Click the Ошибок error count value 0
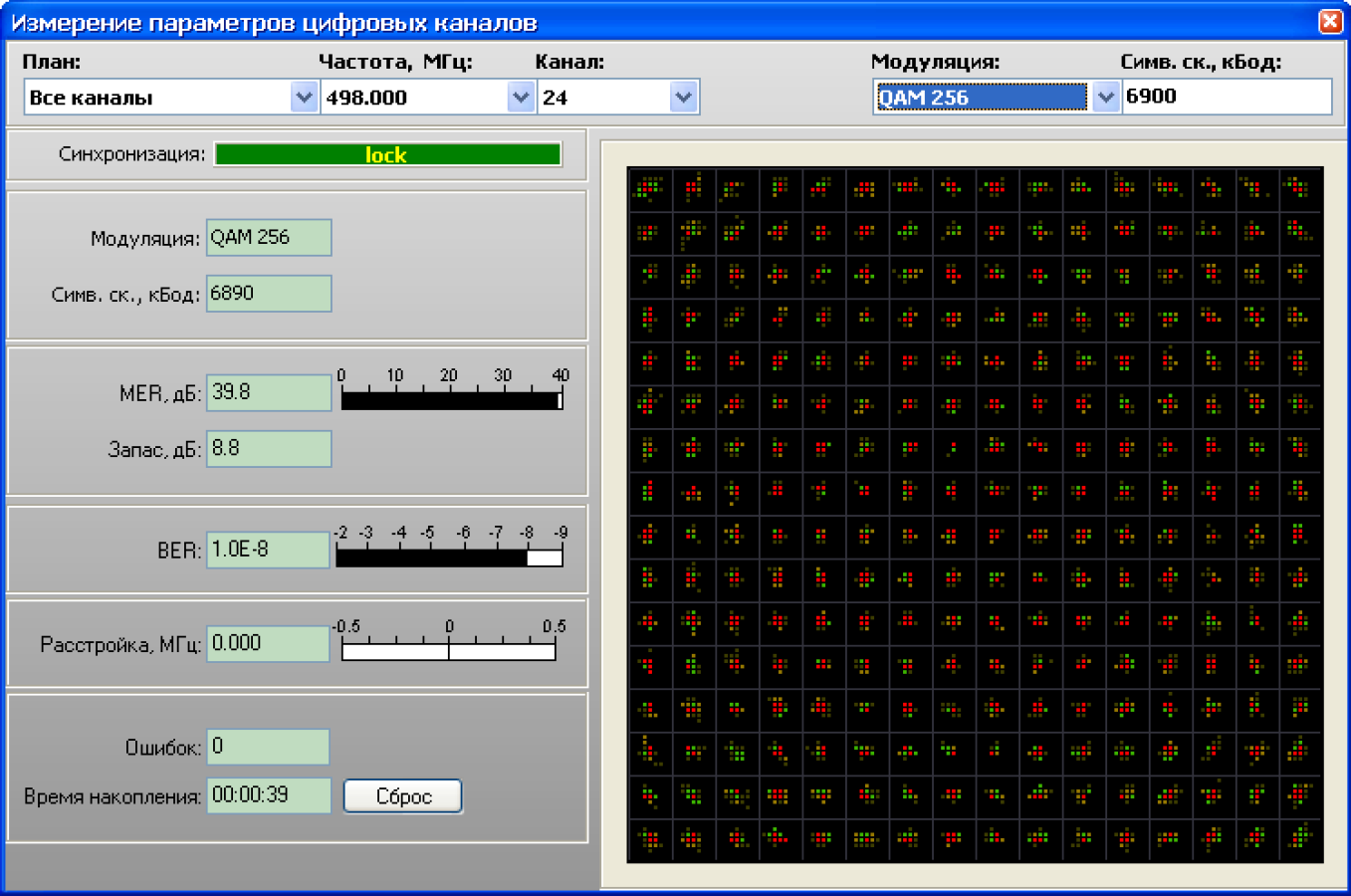Viewport: 1351px width, 896px height. 268,747
